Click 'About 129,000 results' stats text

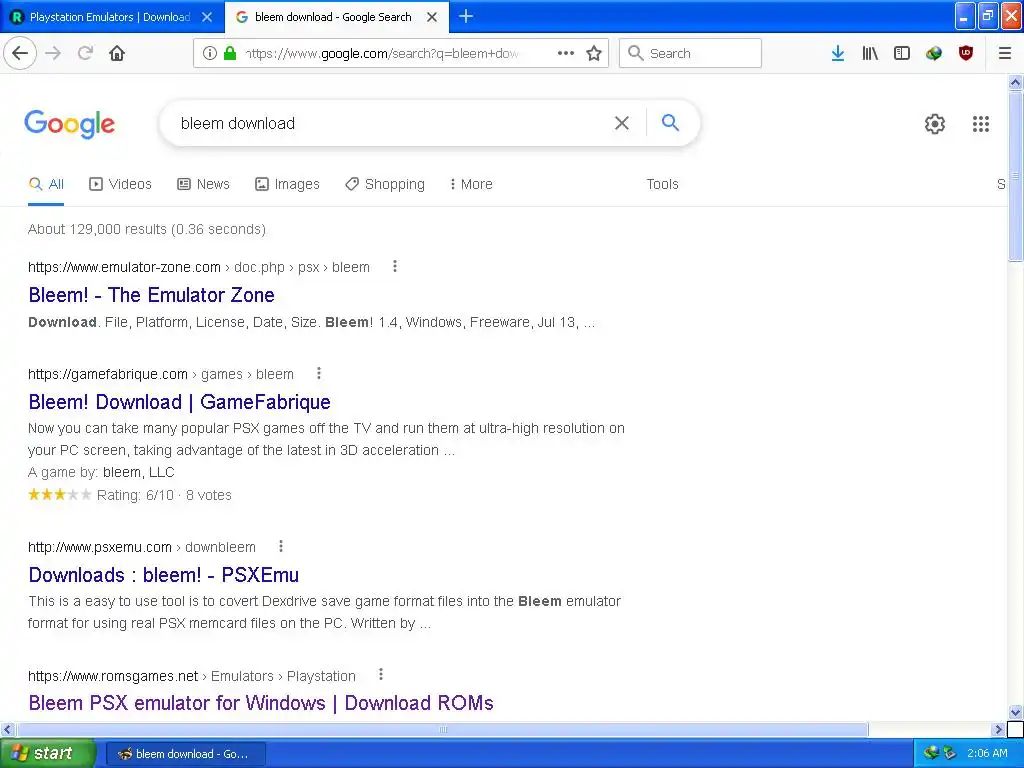147,229
